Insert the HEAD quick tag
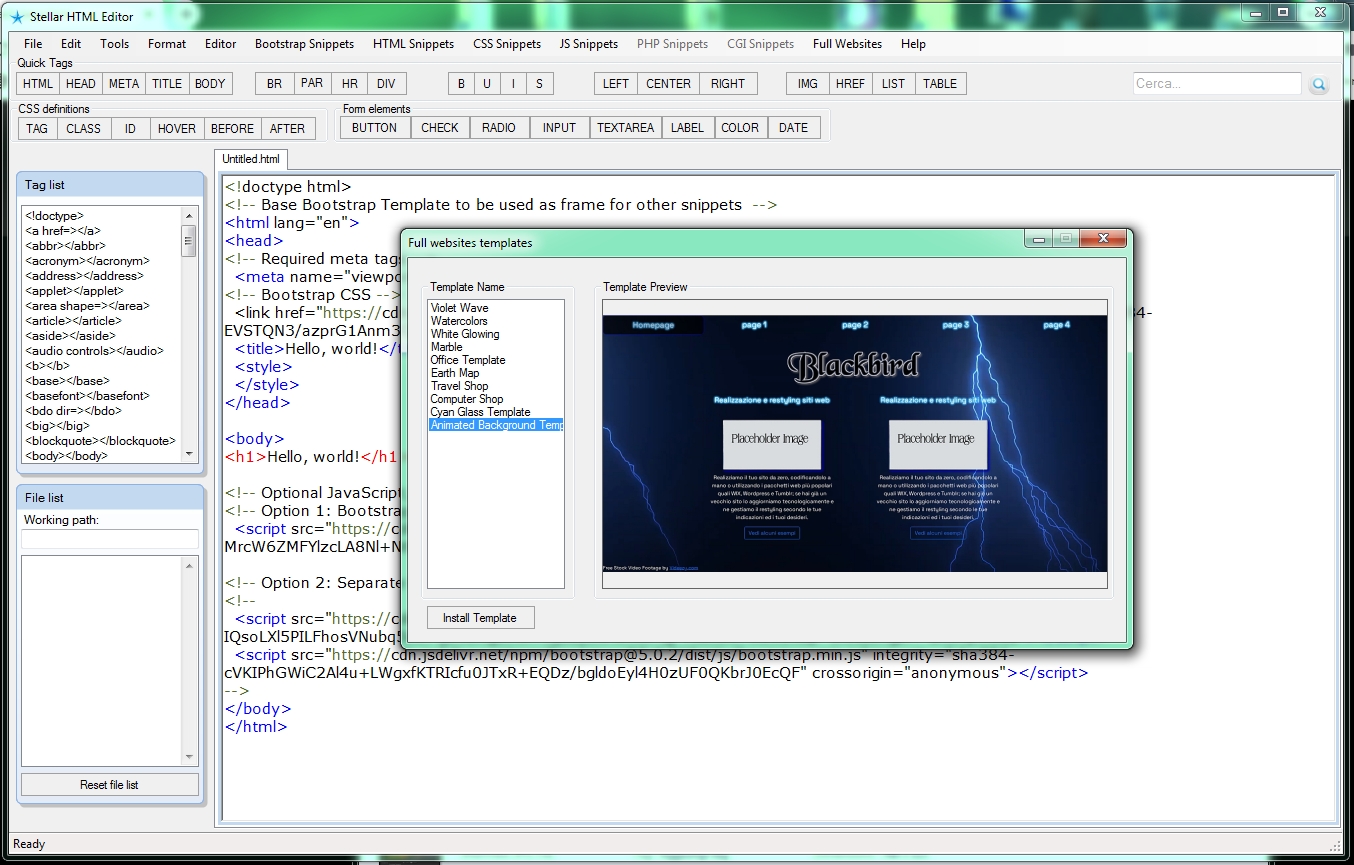 (x=81, y=84)
